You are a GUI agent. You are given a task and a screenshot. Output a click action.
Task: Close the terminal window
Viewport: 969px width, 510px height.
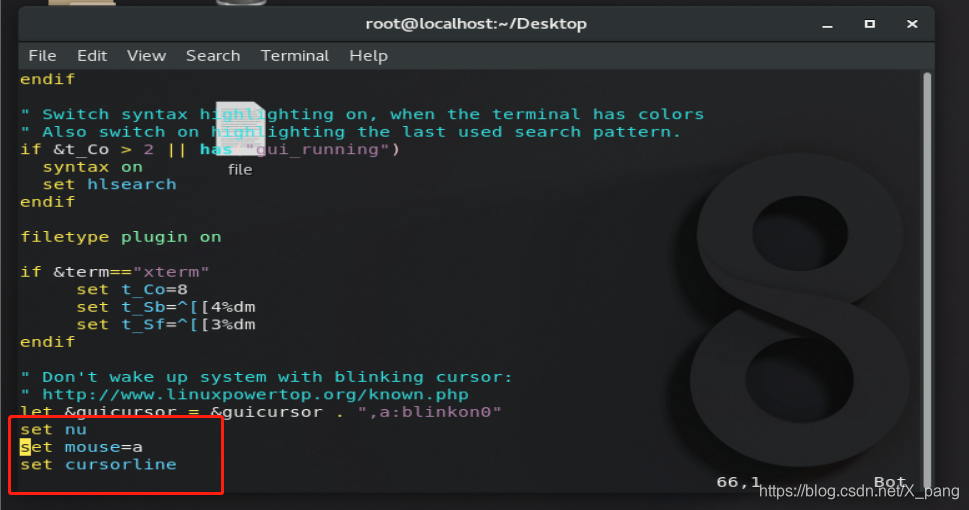click(x=912, y=24)
